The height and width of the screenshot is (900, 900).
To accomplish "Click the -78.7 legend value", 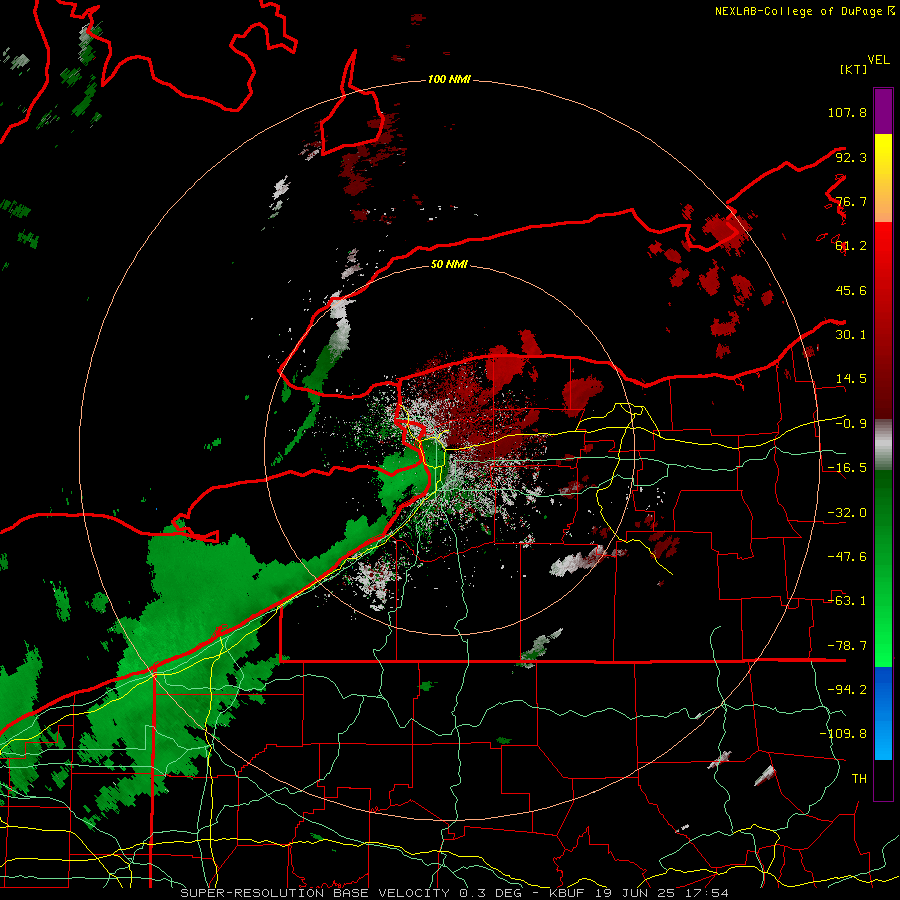I will pos(847,646).
